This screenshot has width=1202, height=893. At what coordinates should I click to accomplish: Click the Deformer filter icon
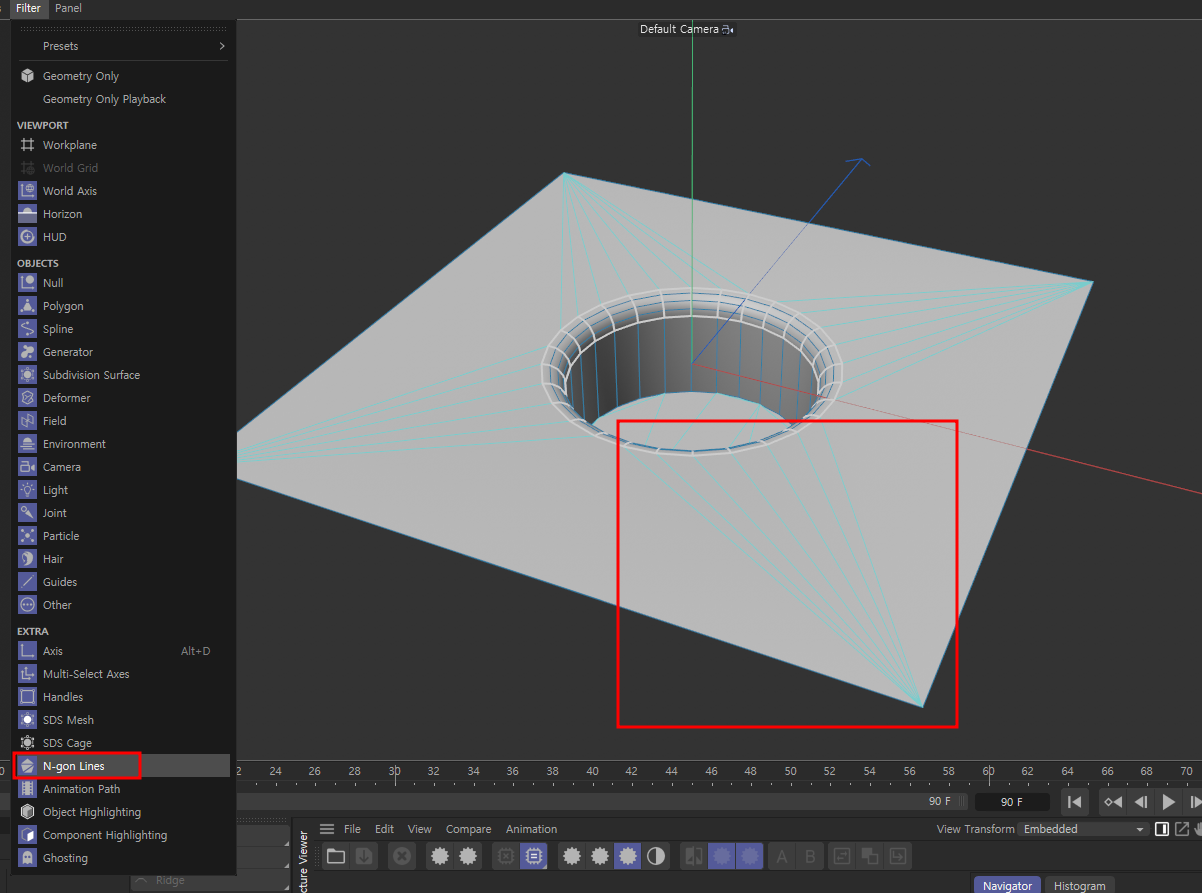pyautogui.click(x=28, y=398)
